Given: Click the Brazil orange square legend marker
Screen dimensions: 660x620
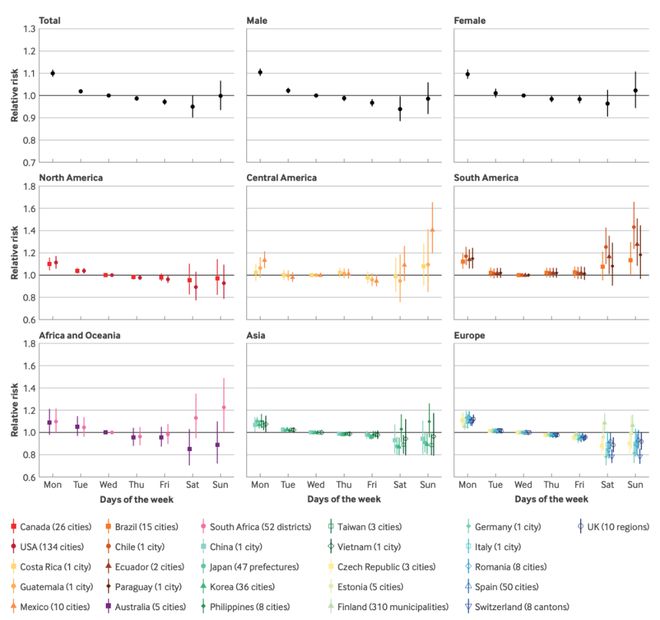Looking at the screenshot, I should click(109, 527).
